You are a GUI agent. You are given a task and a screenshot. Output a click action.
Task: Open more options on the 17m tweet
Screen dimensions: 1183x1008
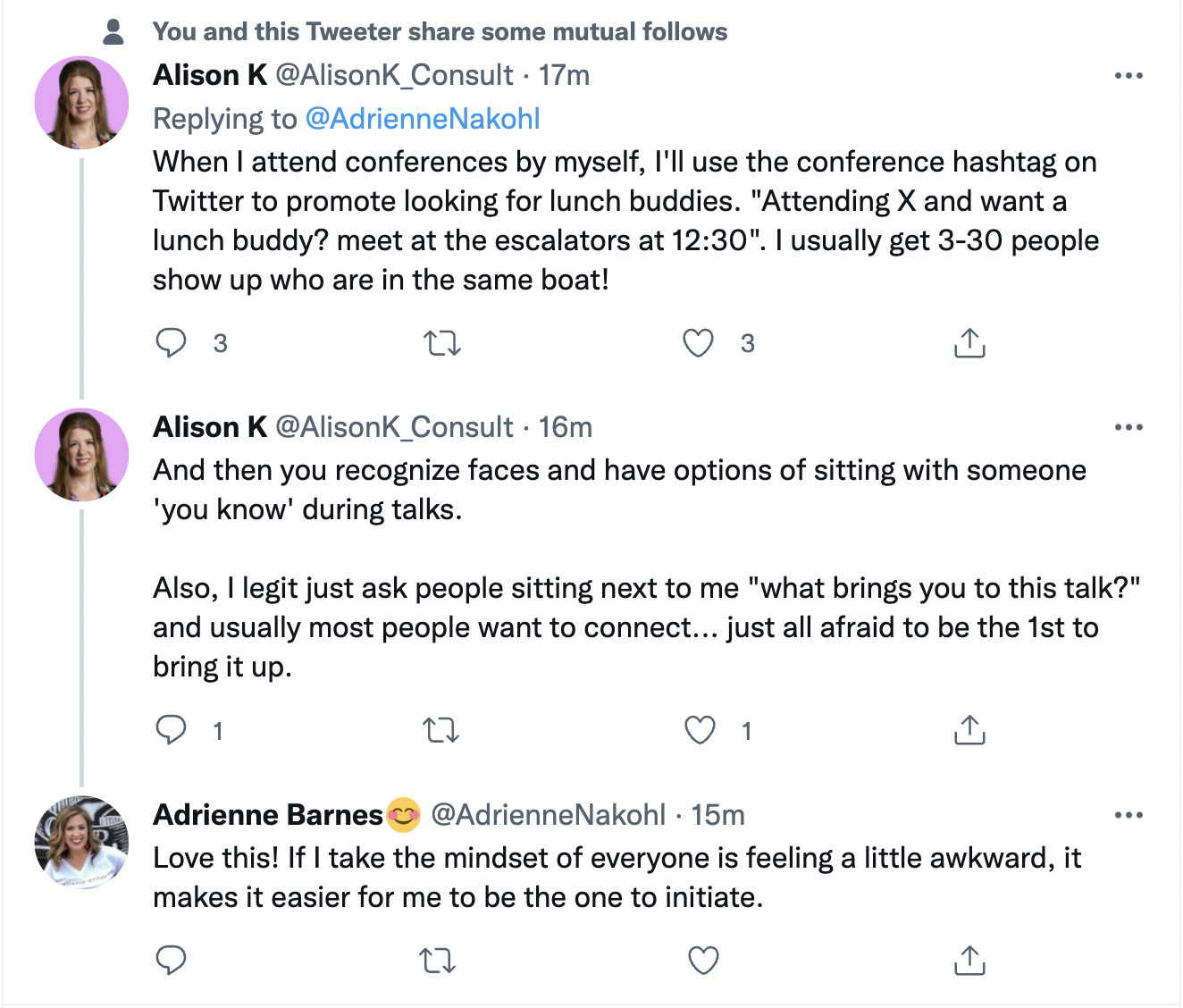pos(1128,76)
